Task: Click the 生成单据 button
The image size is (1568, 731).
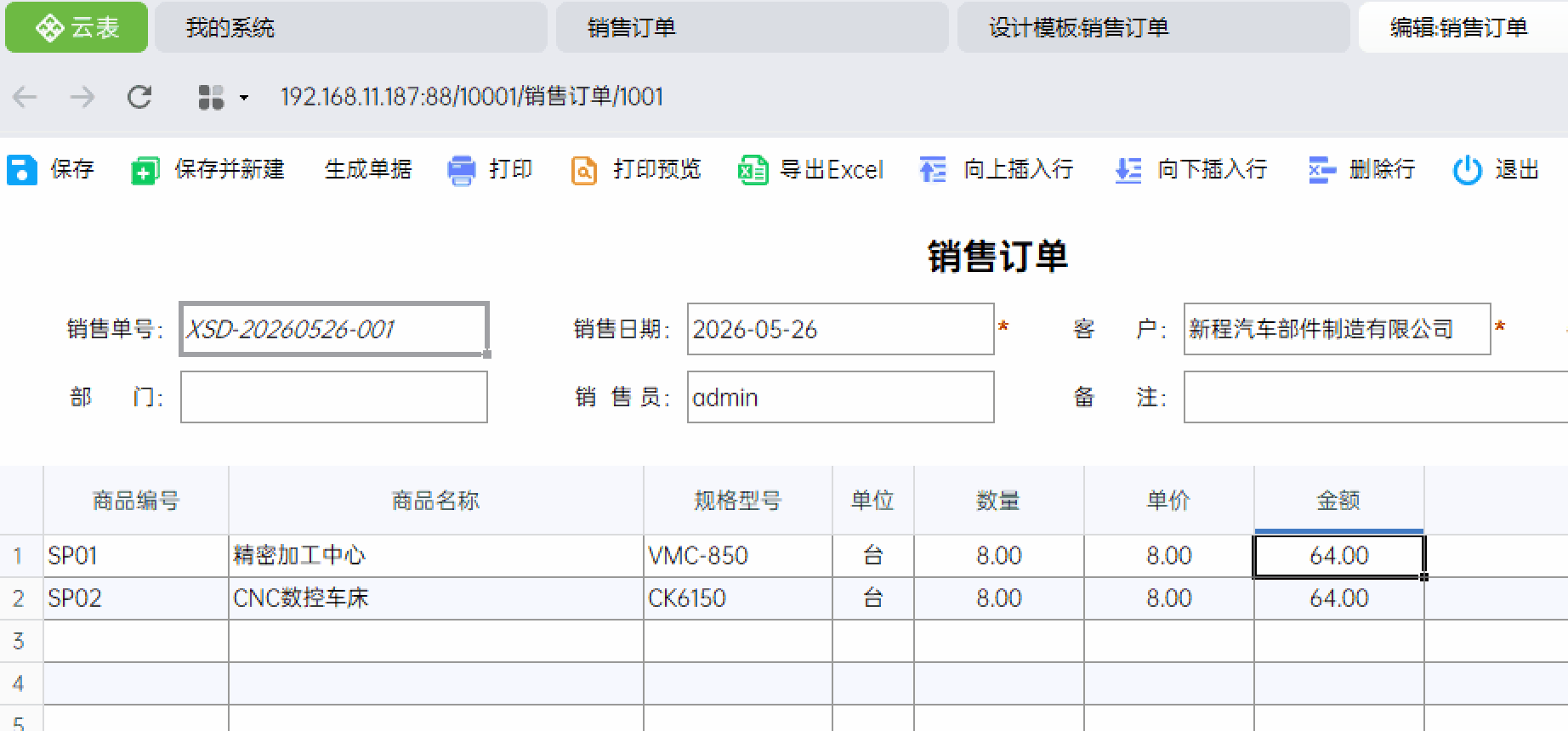Action: point(367,169)
